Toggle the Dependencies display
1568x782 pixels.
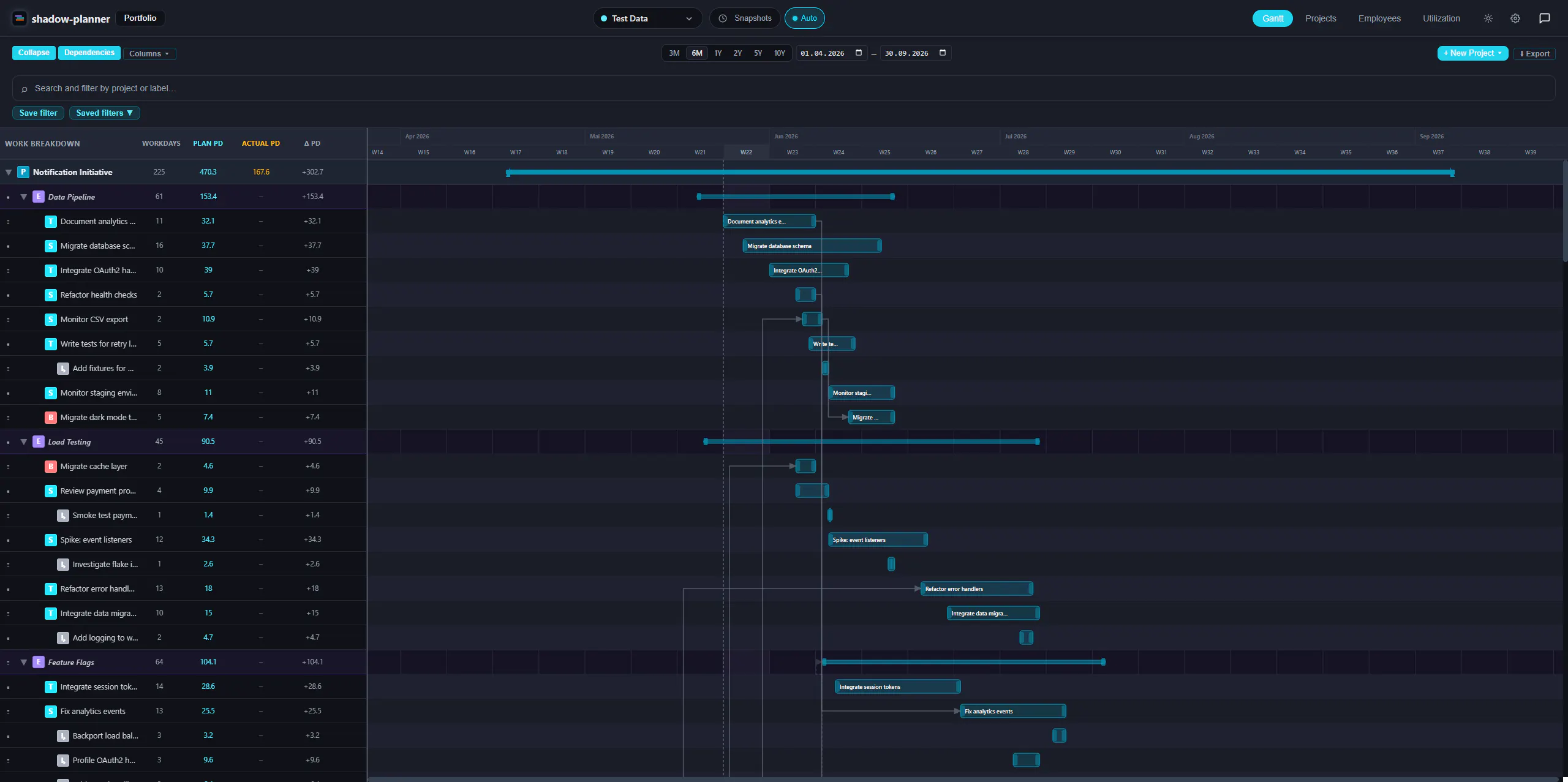coord(89,53)
